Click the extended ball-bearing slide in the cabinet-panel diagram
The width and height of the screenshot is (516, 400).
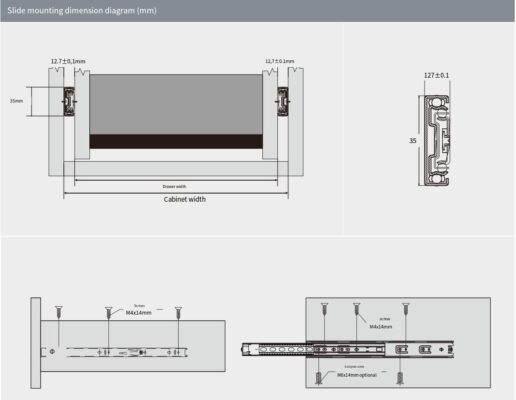click(x=348, y=349)
